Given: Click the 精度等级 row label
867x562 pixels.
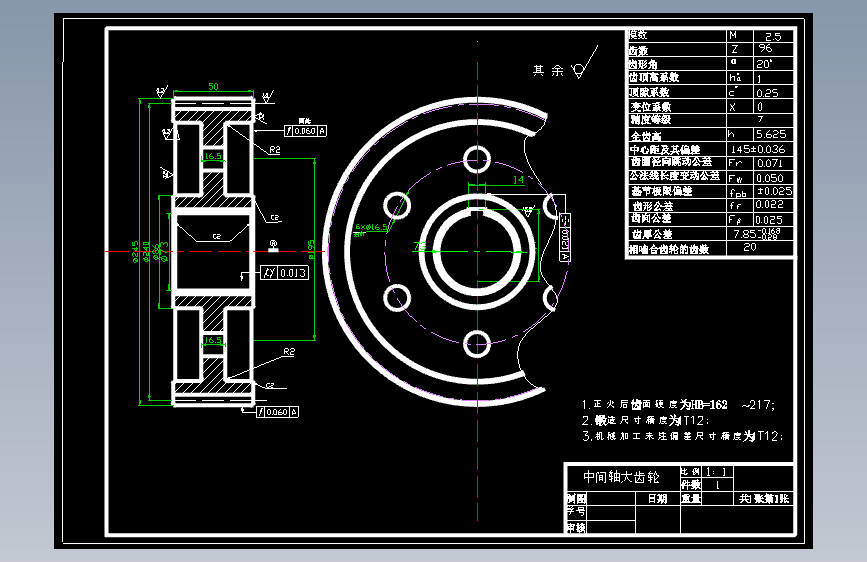Looking at the screenshot, I should (651, 119).
